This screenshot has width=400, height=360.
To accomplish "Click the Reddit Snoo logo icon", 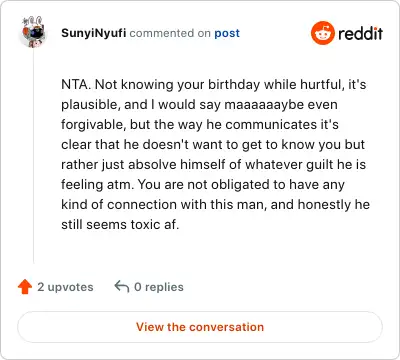I will [323, 33].
